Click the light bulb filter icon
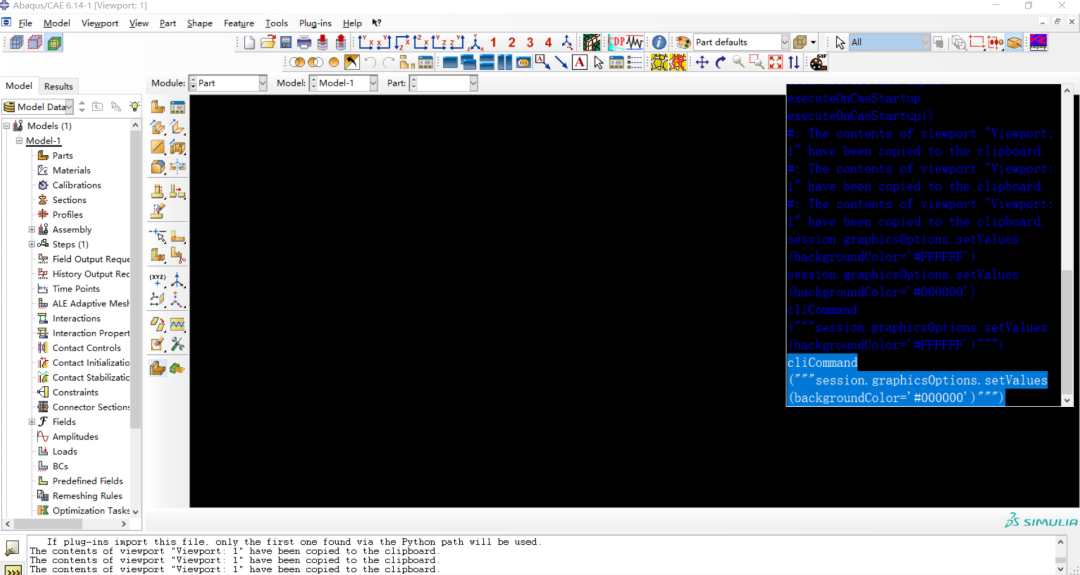The height and width of the screenshot is (575, 1080). pyautogui.click(x=135, y=107)
